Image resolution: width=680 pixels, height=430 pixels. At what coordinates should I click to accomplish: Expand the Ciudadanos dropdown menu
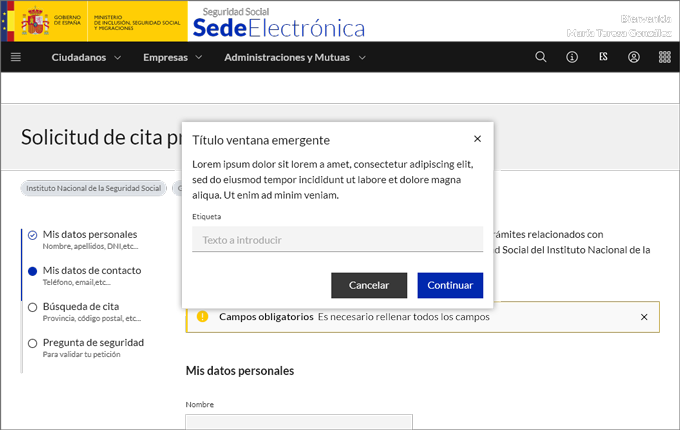click(x=86, y=57)
